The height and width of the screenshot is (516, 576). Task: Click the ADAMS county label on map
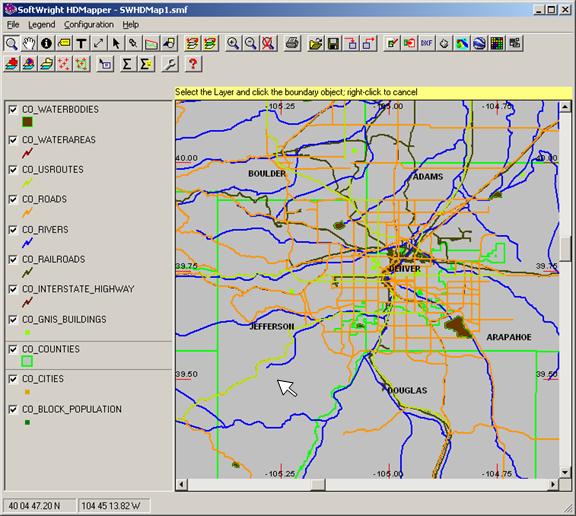[x=428, y=177]
